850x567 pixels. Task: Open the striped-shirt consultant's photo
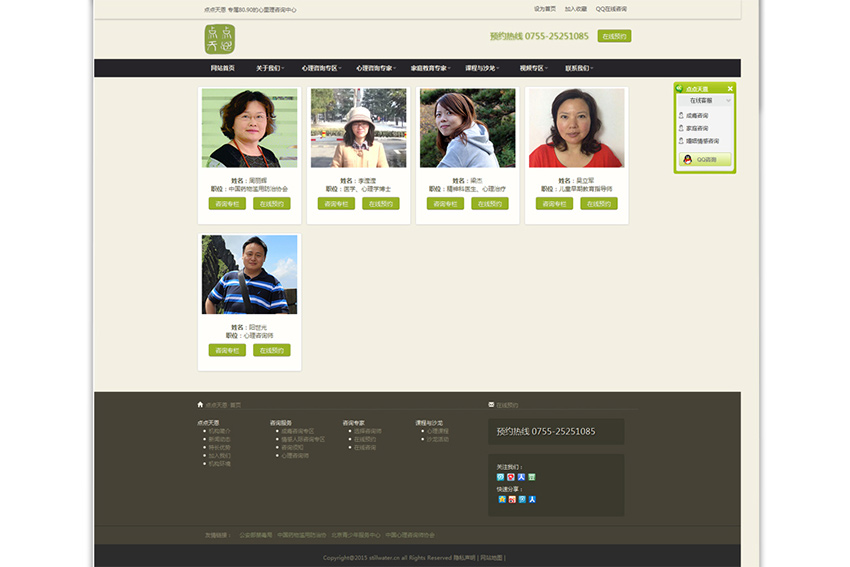[x=249, y=275]
